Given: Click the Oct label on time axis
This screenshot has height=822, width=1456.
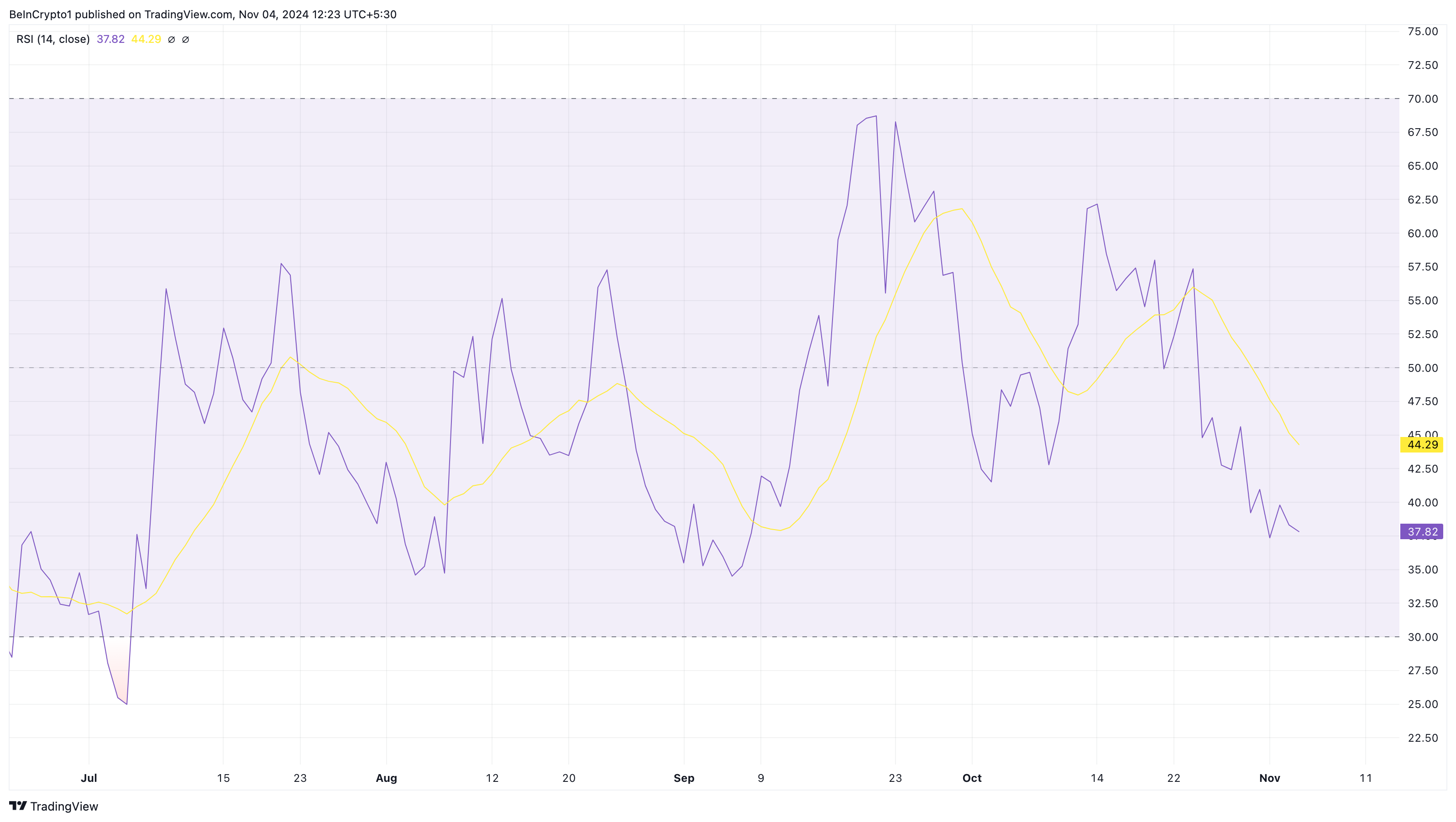Looking at the screenshot, I should (972, 778).
